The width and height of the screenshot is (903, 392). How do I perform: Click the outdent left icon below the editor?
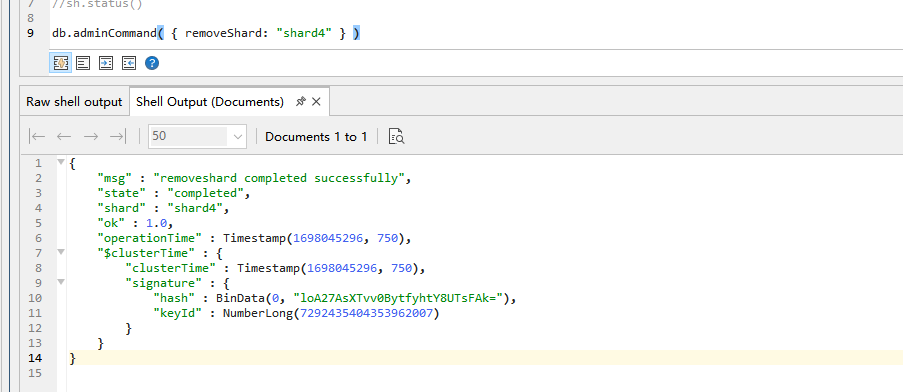pos(129,63)
